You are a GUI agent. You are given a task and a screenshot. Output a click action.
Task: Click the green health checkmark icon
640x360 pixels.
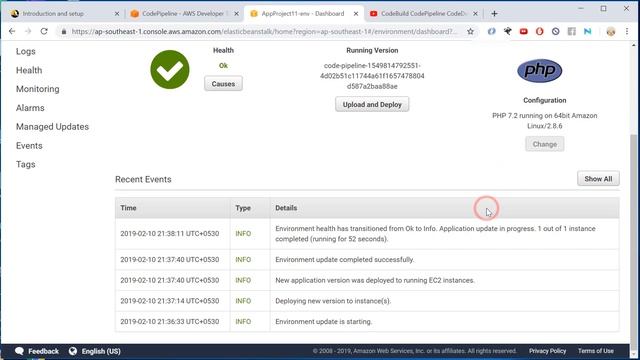170,69
